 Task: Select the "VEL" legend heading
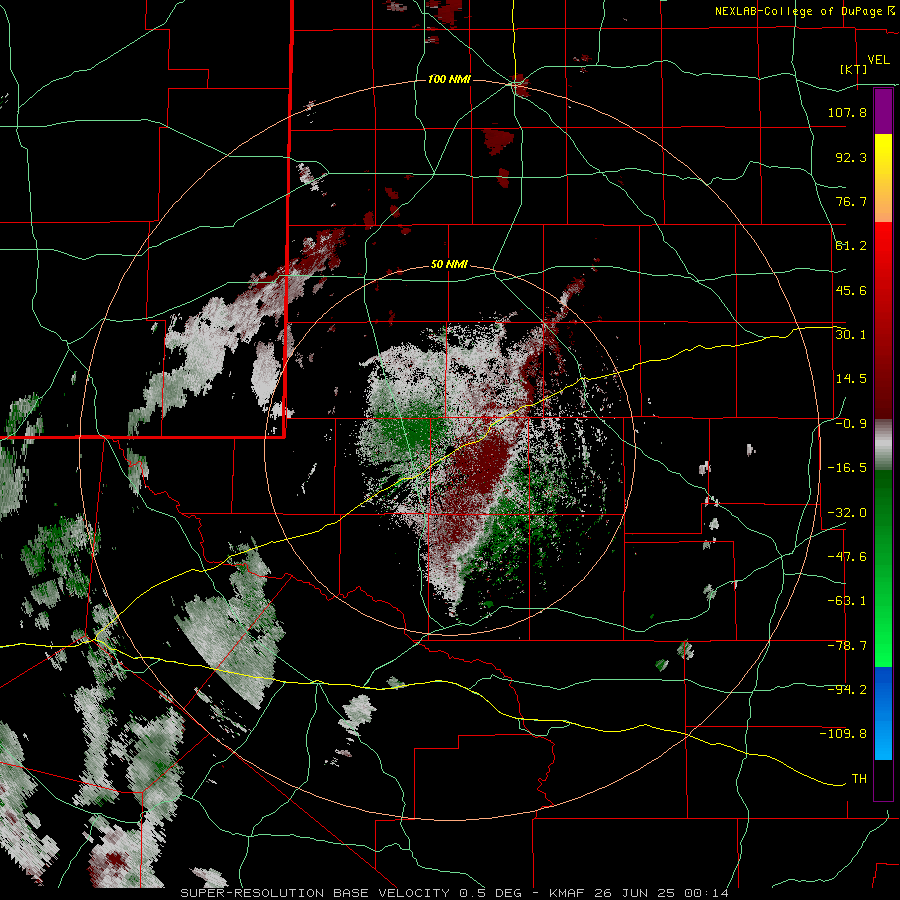pyautogui.click(x=878, y=60)
